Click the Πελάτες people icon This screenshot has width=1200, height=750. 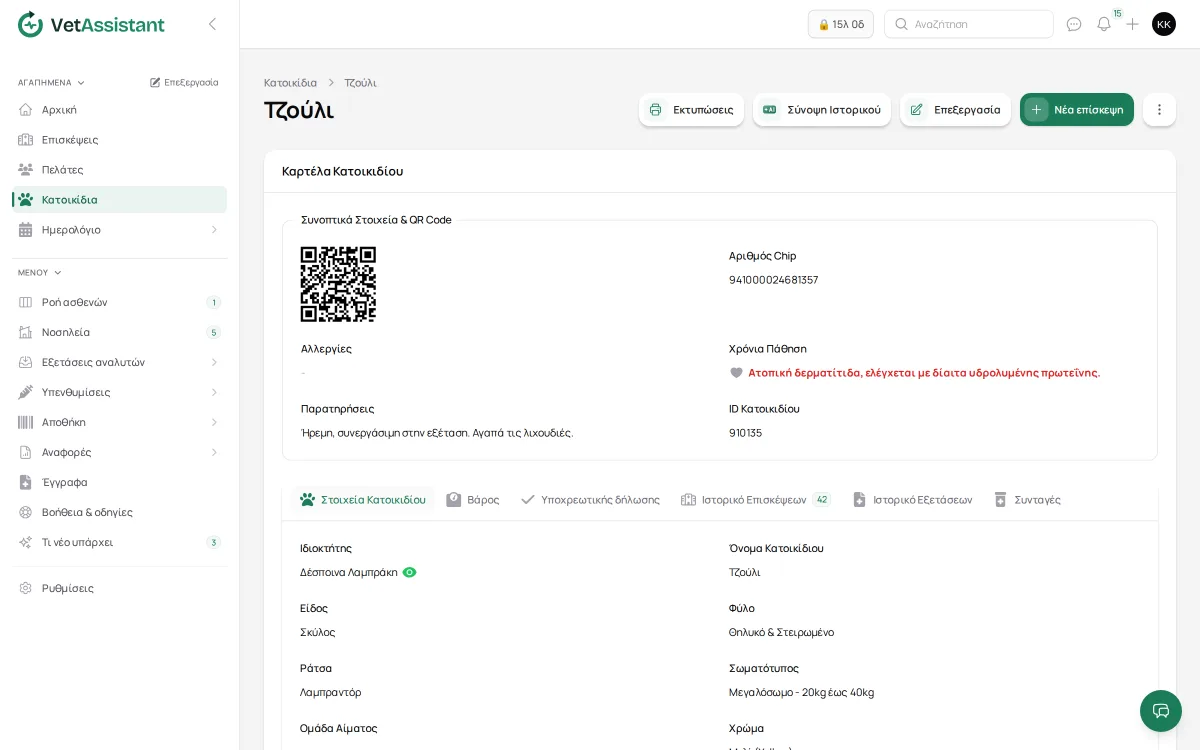[x=26, y=170]
